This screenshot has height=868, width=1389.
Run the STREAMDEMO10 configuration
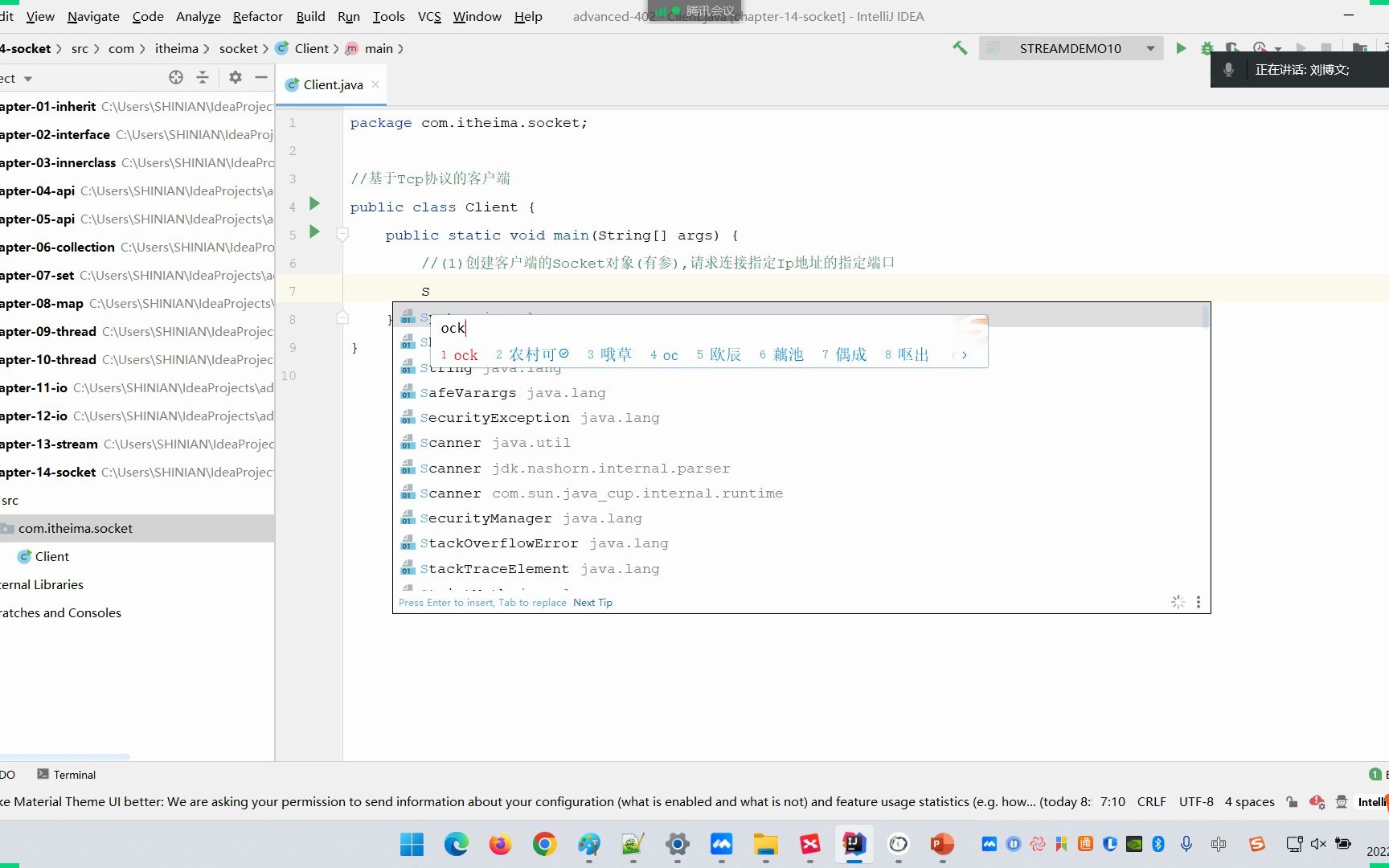pyautogui.click(x=1181, y=48)
